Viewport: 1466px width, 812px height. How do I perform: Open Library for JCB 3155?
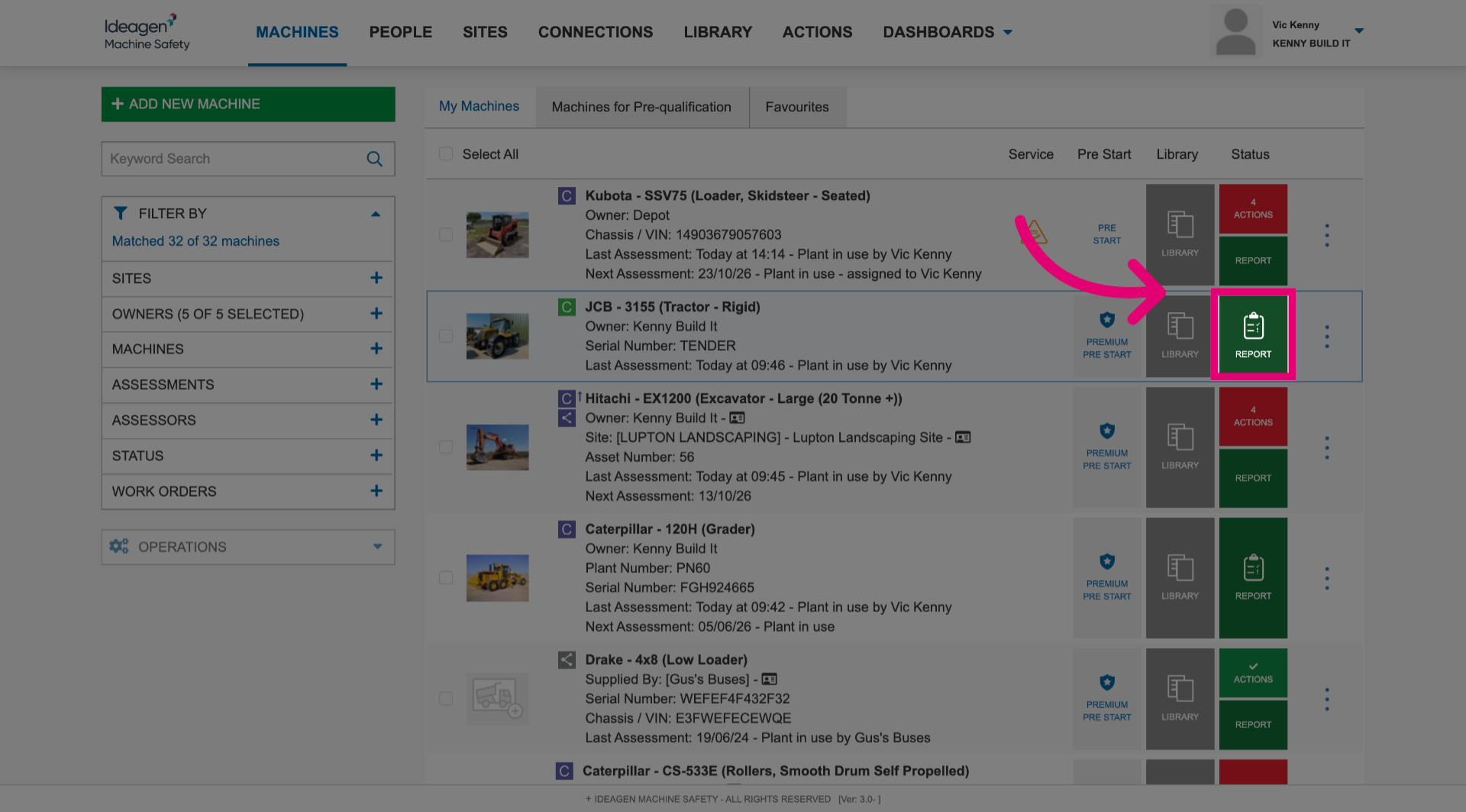click(1180, 336)
